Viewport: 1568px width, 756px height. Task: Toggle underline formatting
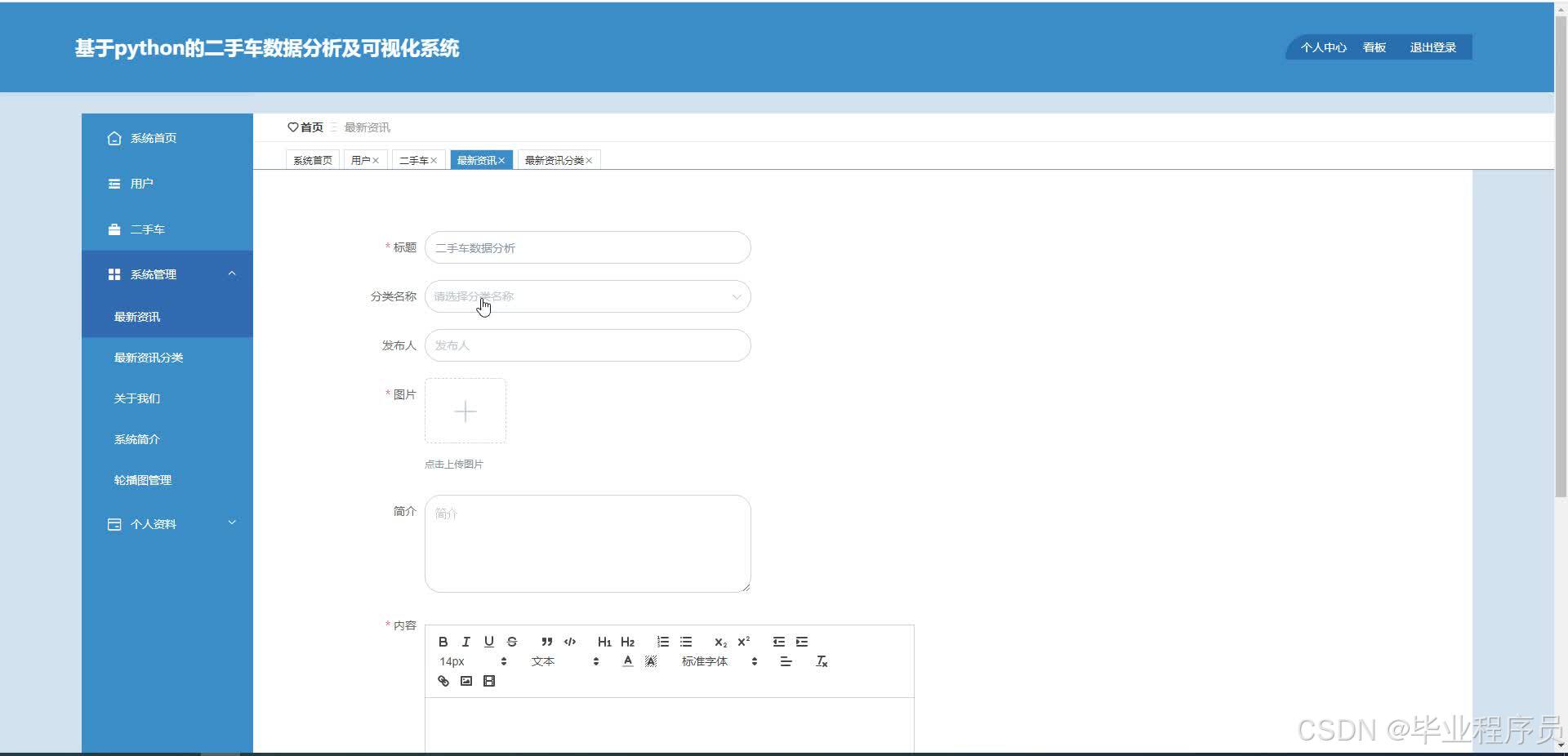pyautogui.click(x=488, y=642)
